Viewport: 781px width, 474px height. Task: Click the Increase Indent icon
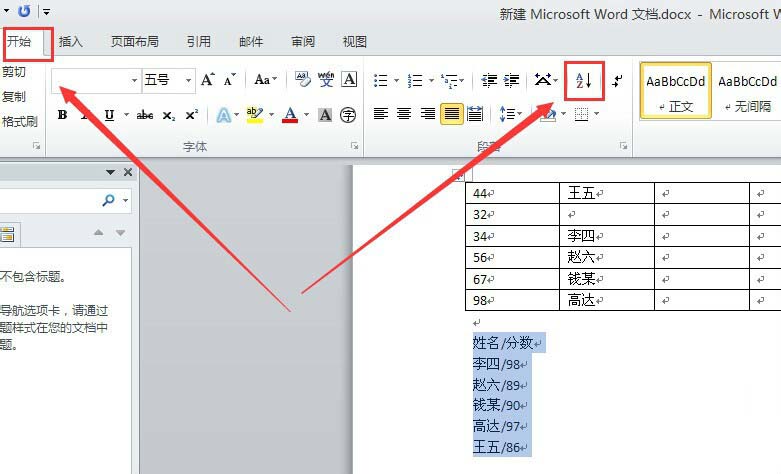512,80
